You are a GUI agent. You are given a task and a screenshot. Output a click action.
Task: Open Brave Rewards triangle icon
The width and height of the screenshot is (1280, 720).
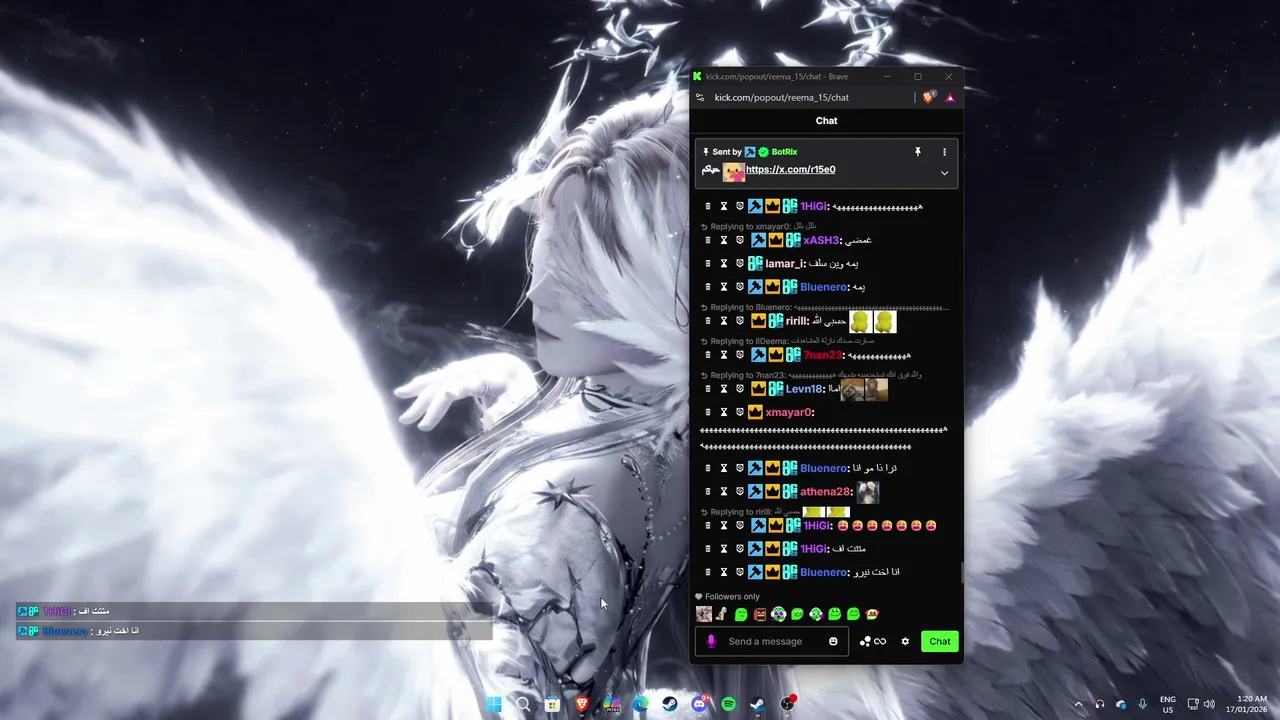tap(950, 97)
